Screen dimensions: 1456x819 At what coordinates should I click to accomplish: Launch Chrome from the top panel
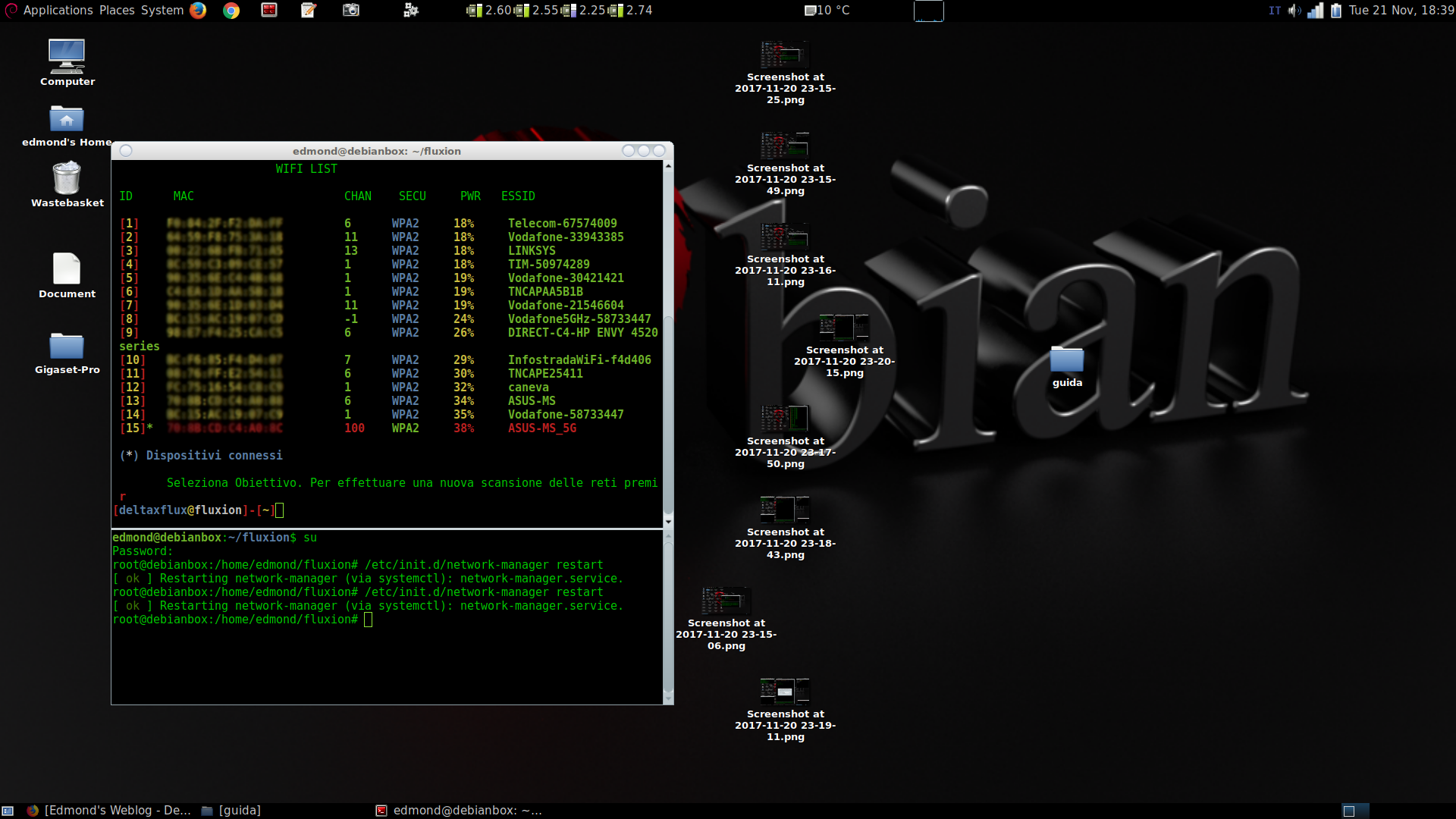[x=231, y=10]
